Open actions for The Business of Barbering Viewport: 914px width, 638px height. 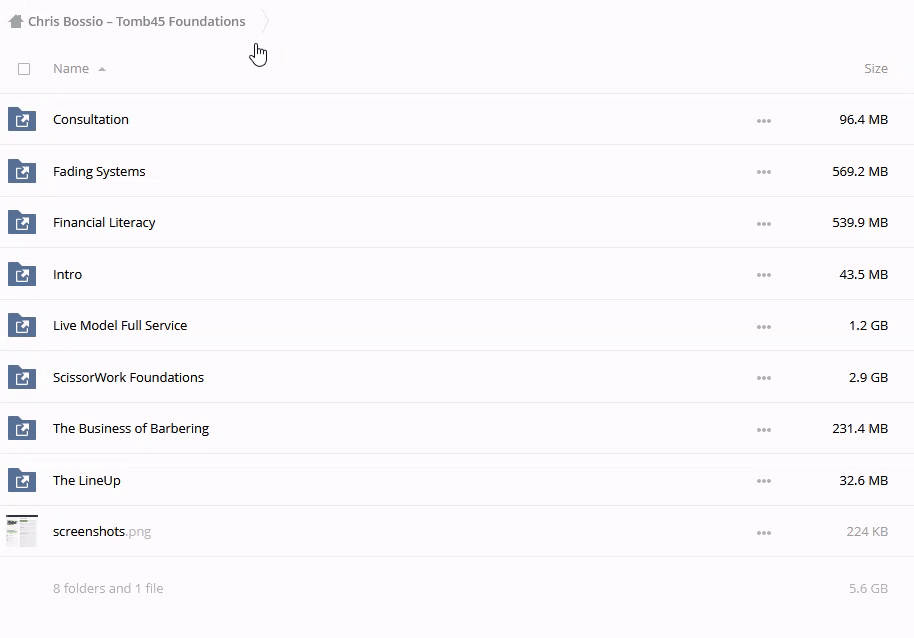click(x=764, y=430)
